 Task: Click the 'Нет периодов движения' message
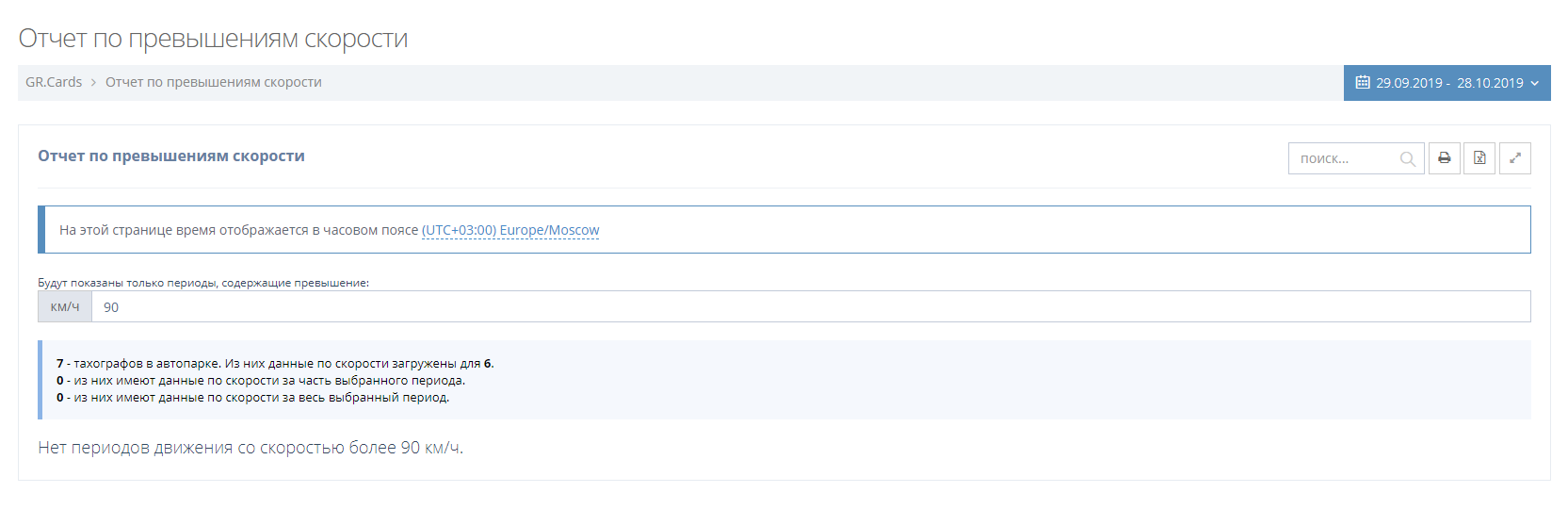click(251, 448)
